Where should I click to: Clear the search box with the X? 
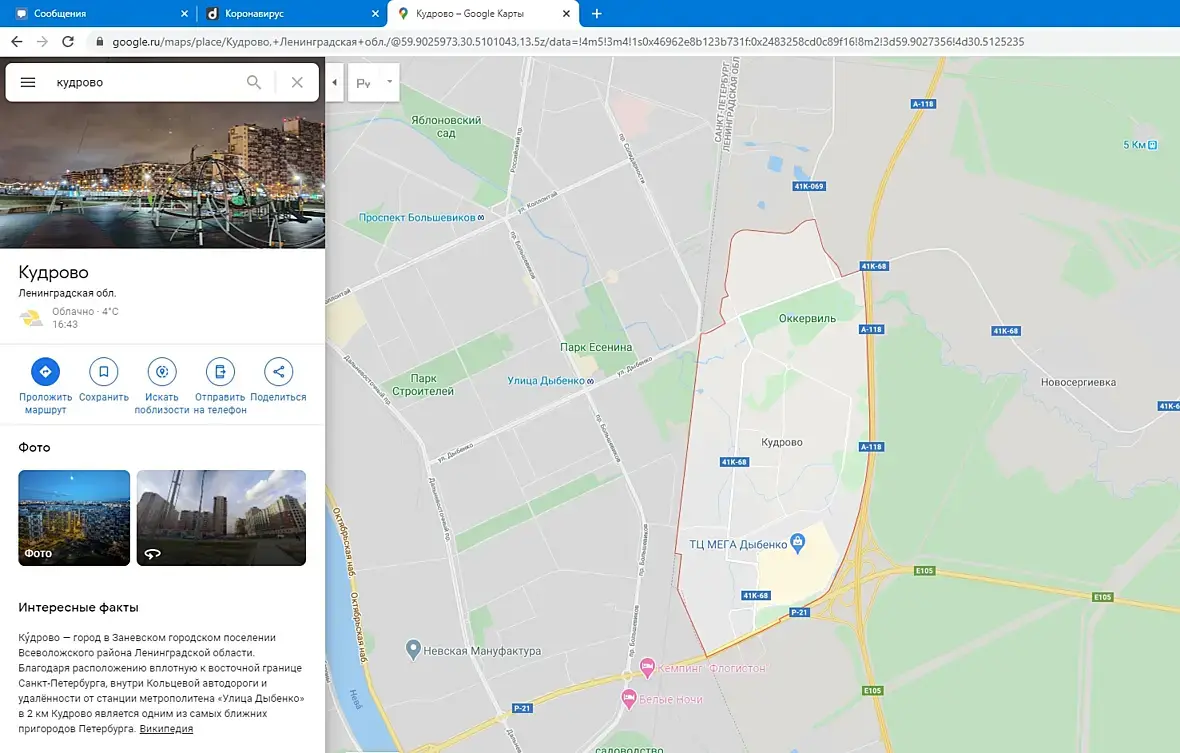click(x=297, y=82)
